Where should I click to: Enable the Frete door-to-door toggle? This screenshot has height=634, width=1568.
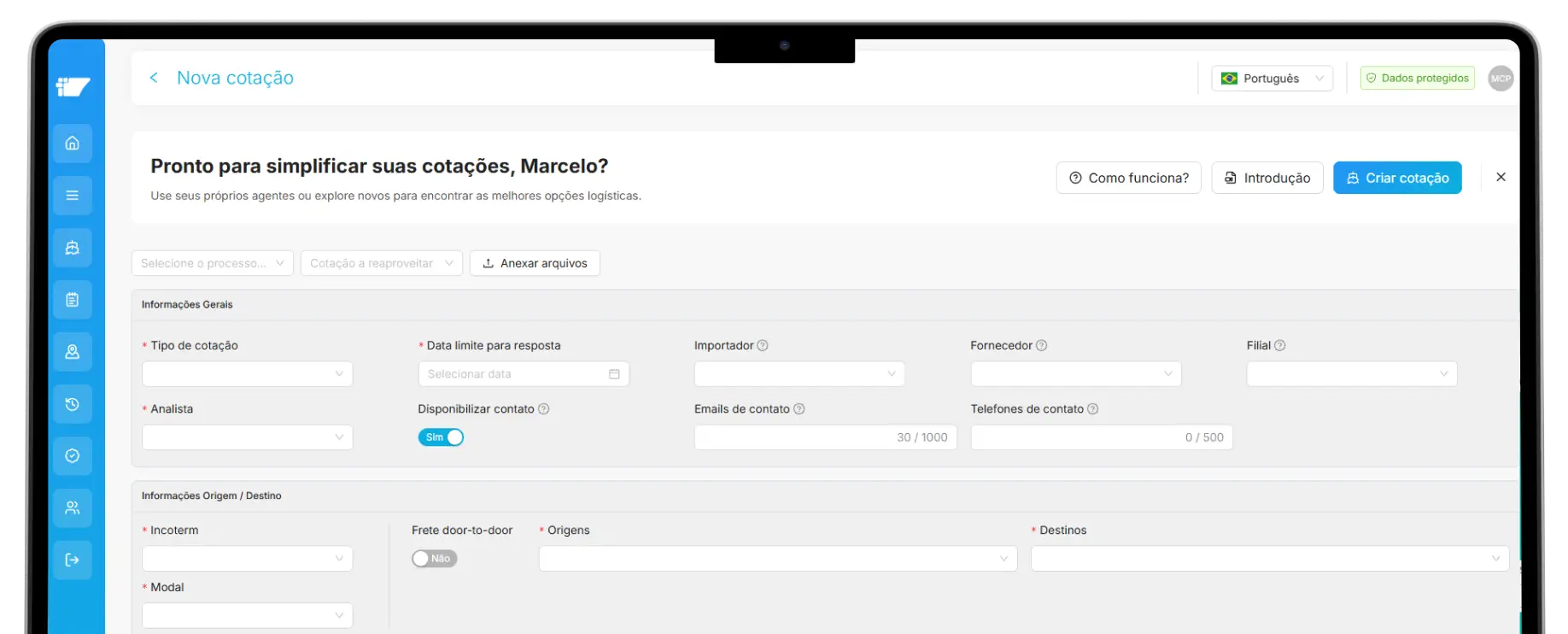[x=434, y=559]
